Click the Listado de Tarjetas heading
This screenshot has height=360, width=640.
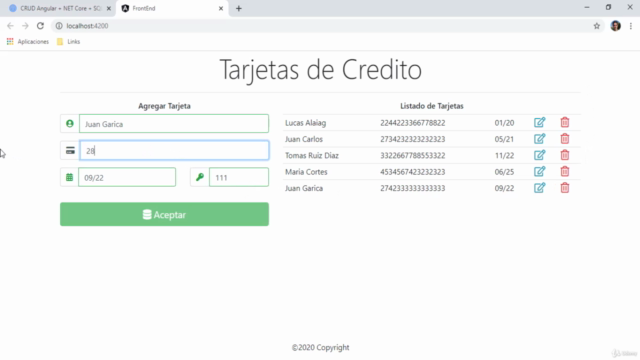[x=432, y=106]
